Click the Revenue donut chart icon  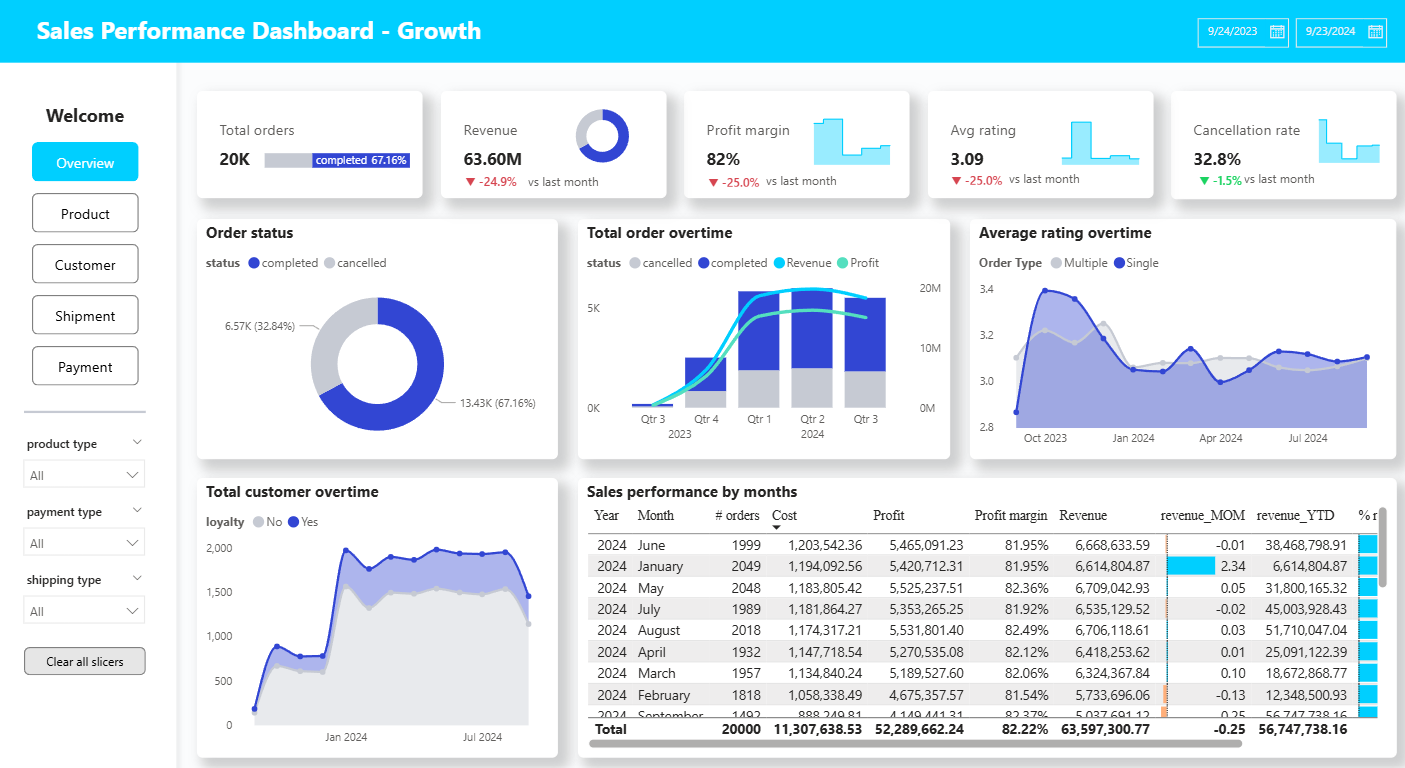pos(602,135)
